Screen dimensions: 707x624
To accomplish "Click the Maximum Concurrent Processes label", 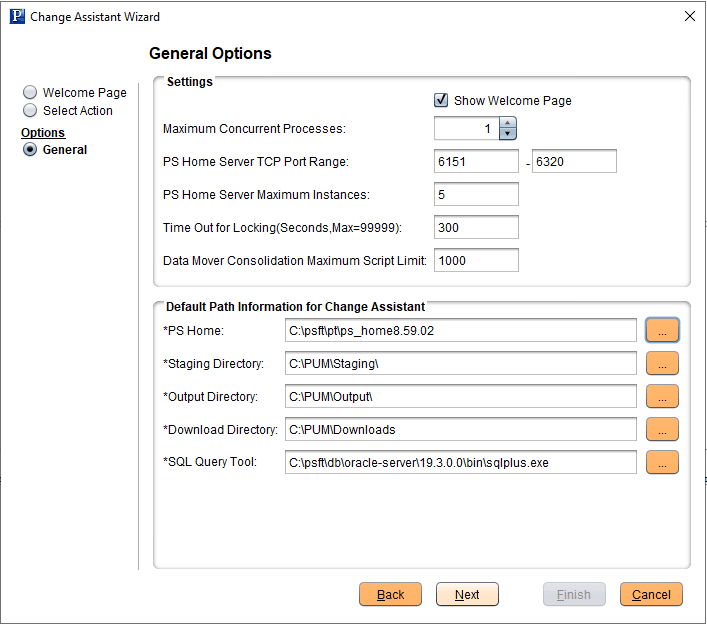I will click(254, 128).
